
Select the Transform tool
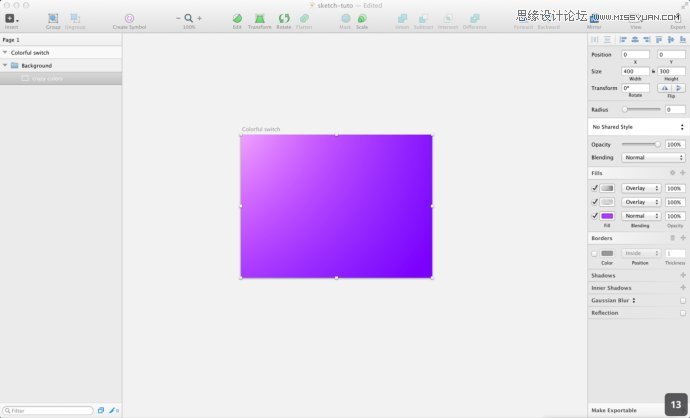260,18
